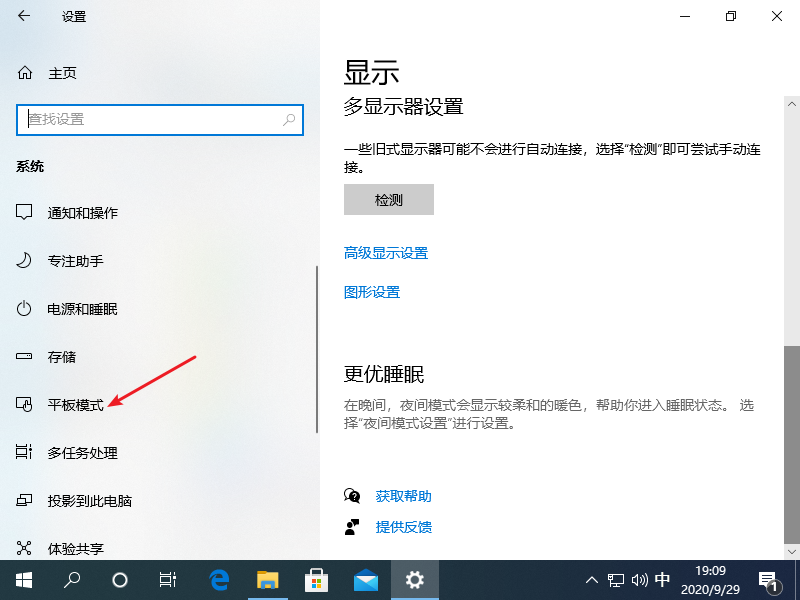Select the 多任务处理 multitasking icon
The width and height of the screenshot is (800, 600).
[22, 452]
